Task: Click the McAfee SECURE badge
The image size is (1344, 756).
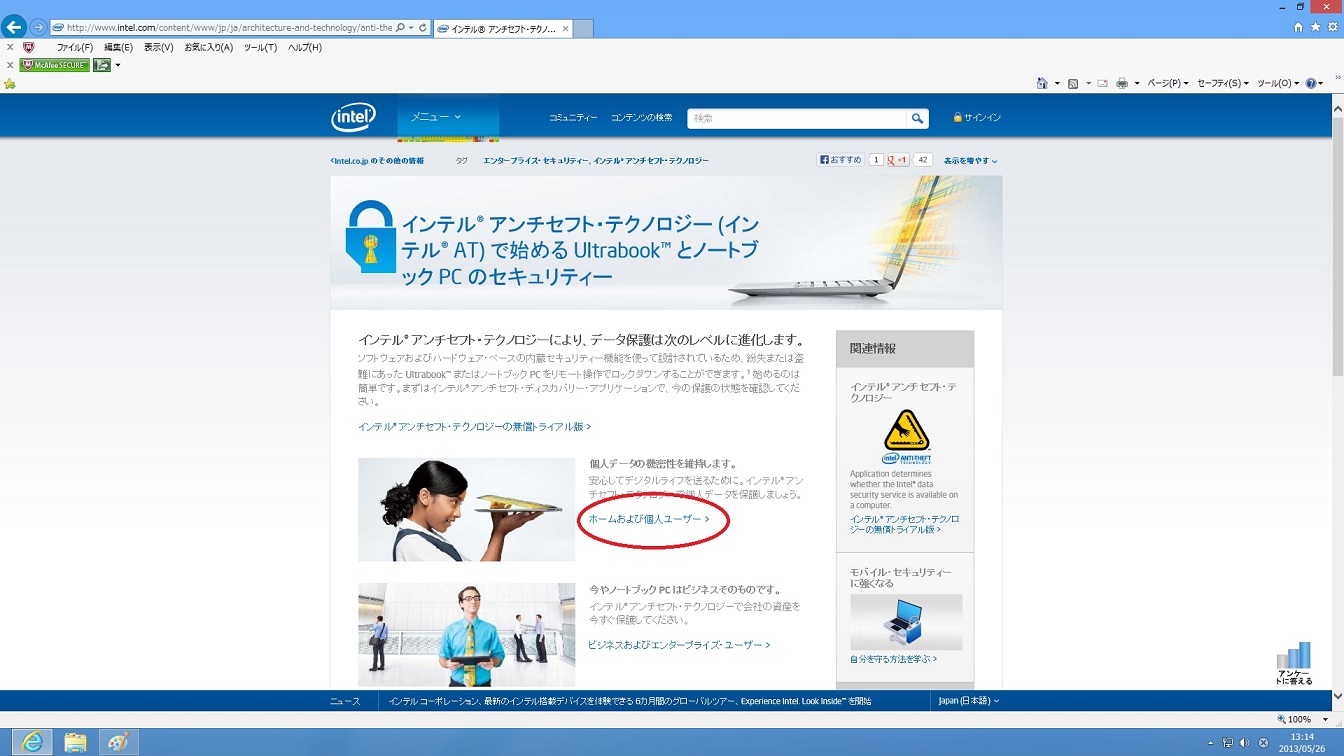Action: coord(54,65)
